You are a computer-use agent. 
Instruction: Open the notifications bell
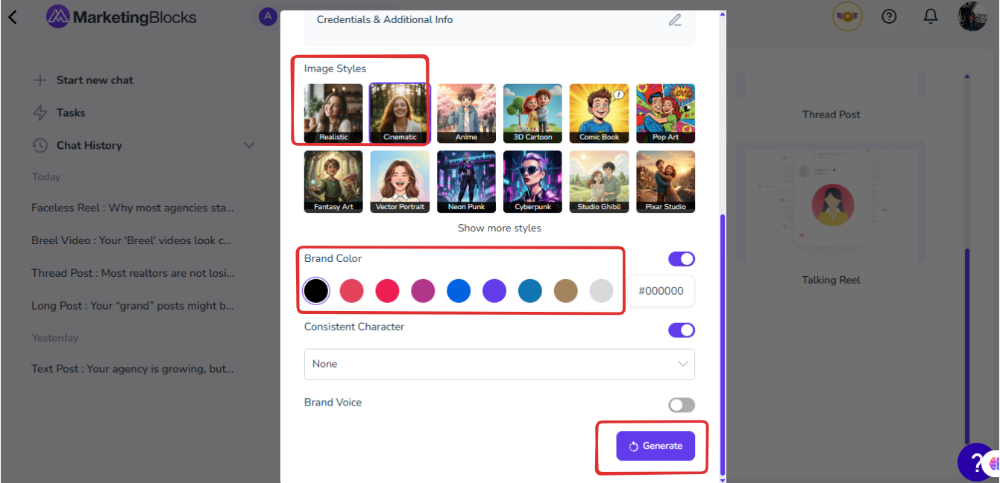click(931, 17)
